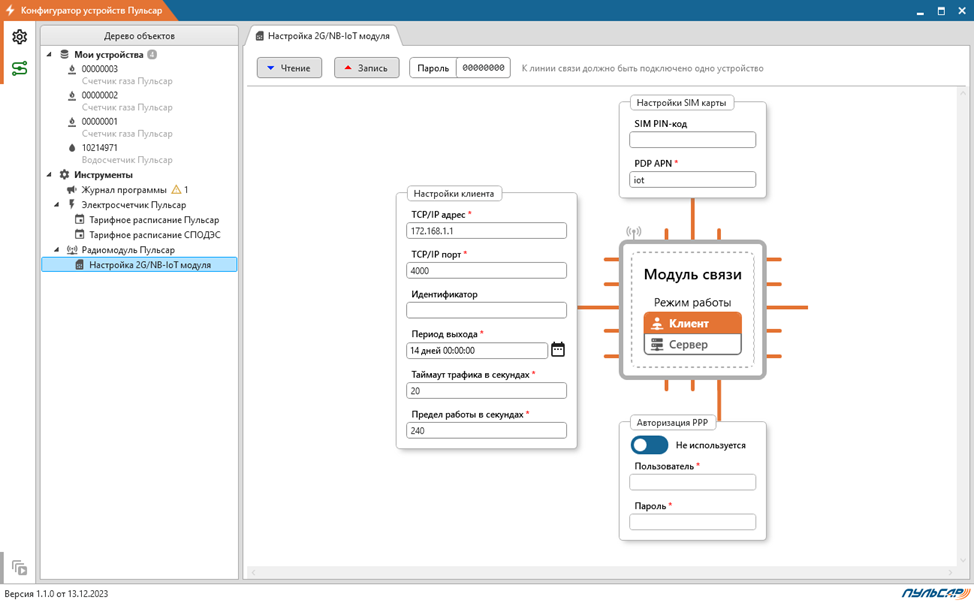This screenshot has height=603, width=974.
Task: Select Сервер operating mode
Action: point(693,344)
